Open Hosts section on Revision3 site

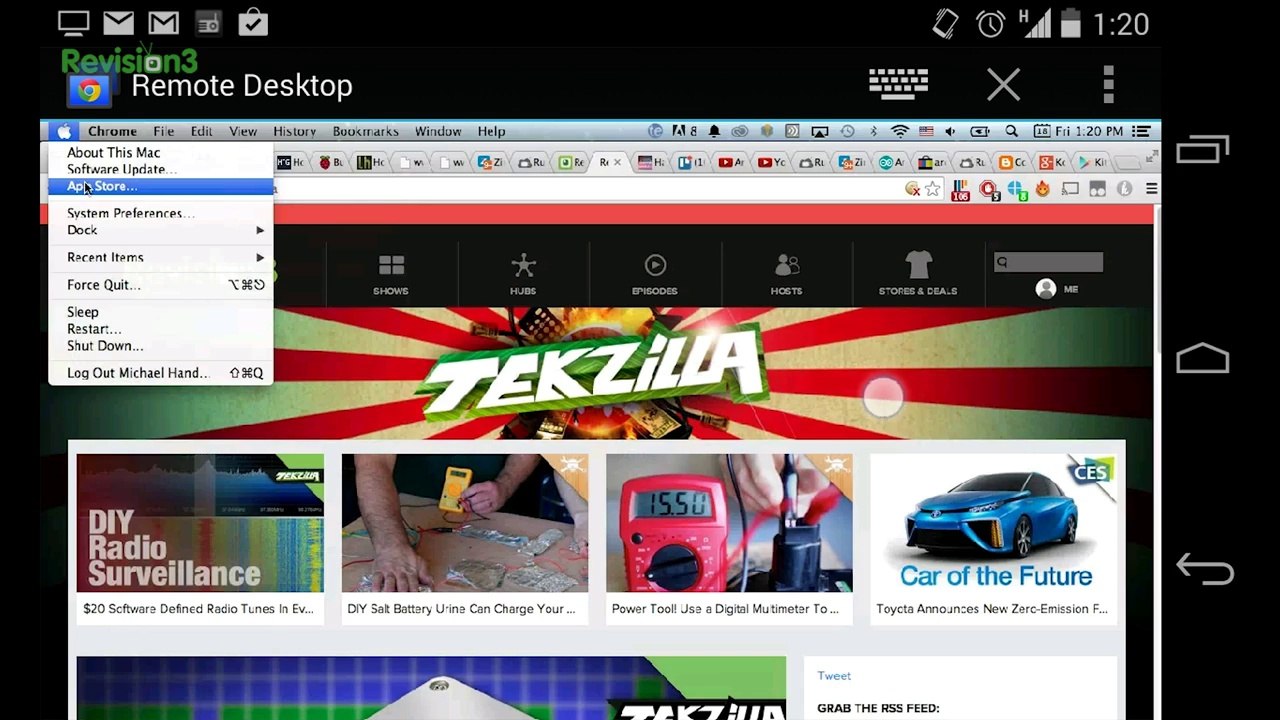[786, 274]
